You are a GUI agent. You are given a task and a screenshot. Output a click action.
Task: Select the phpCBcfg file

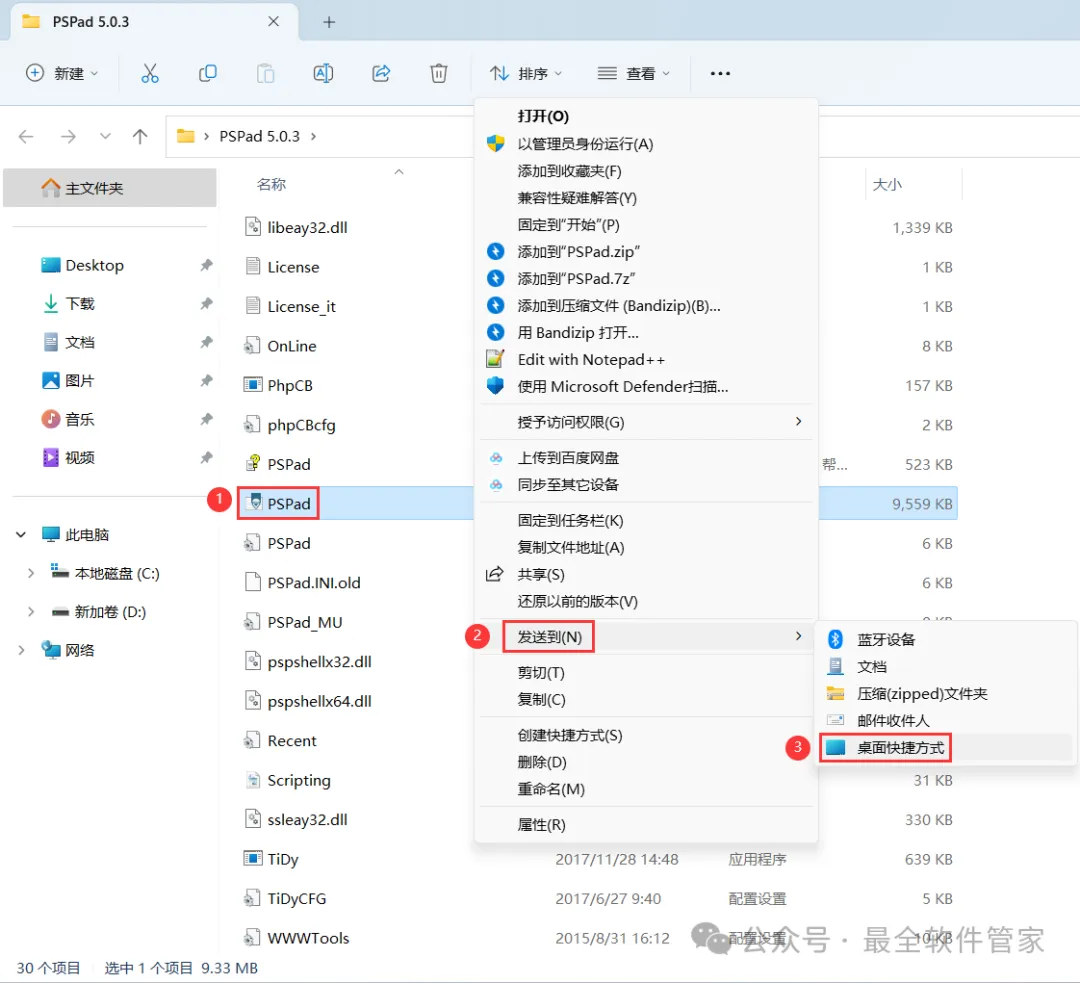point(301,424)
